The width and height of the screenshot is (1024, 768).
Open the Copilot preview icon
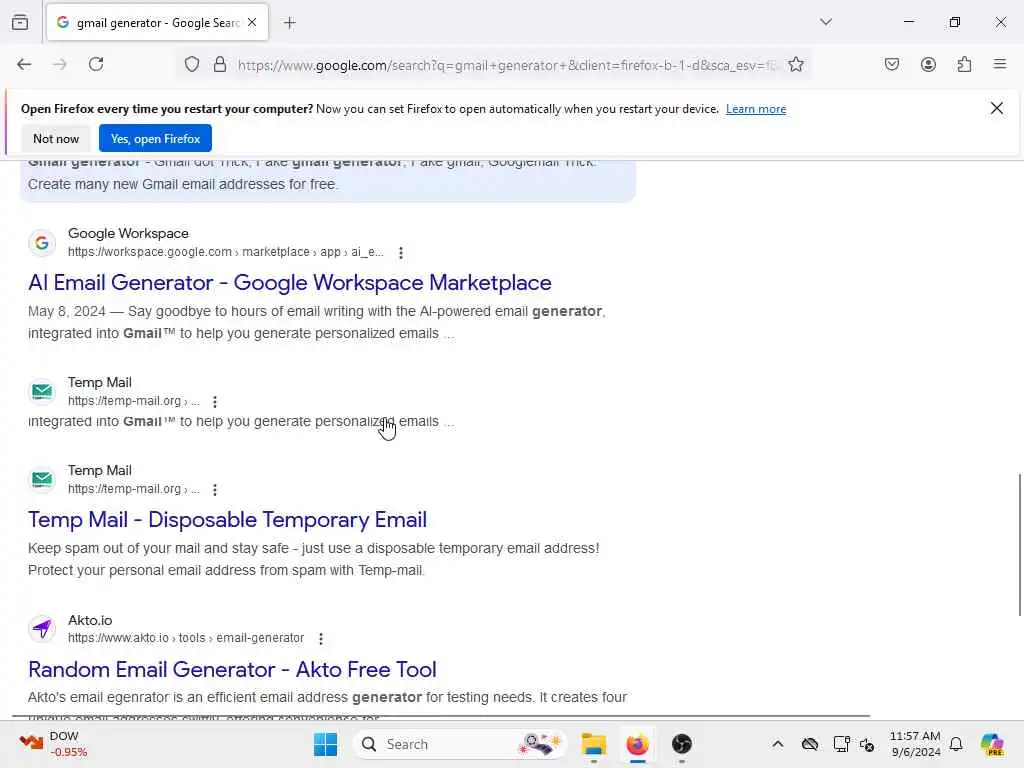click(x=992, y=744)
